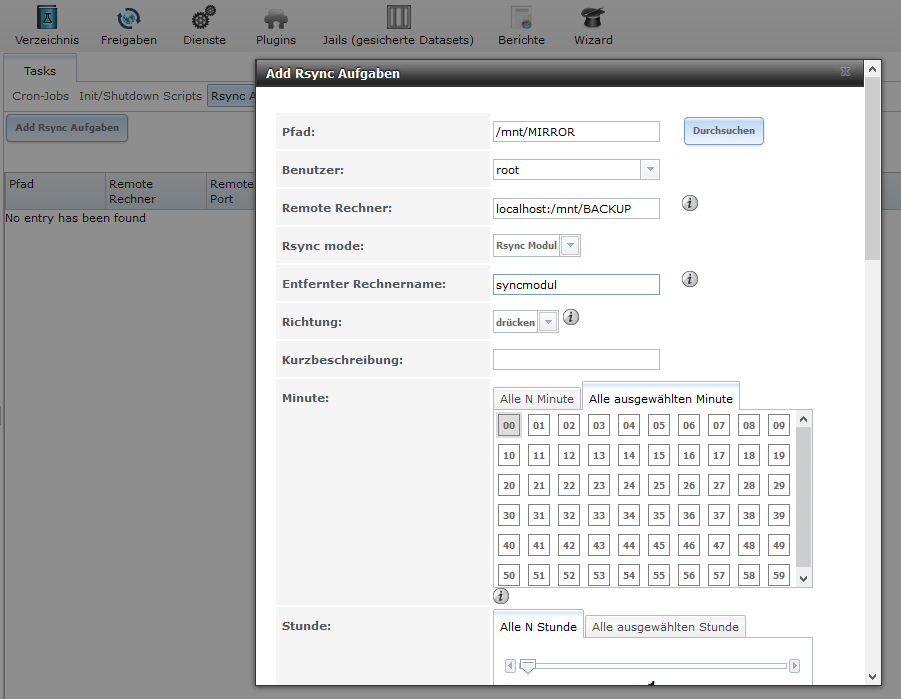Select minute 45 toggle
Image resolution: width=901 pixels, height=699 pixels.
coord(658,546)
